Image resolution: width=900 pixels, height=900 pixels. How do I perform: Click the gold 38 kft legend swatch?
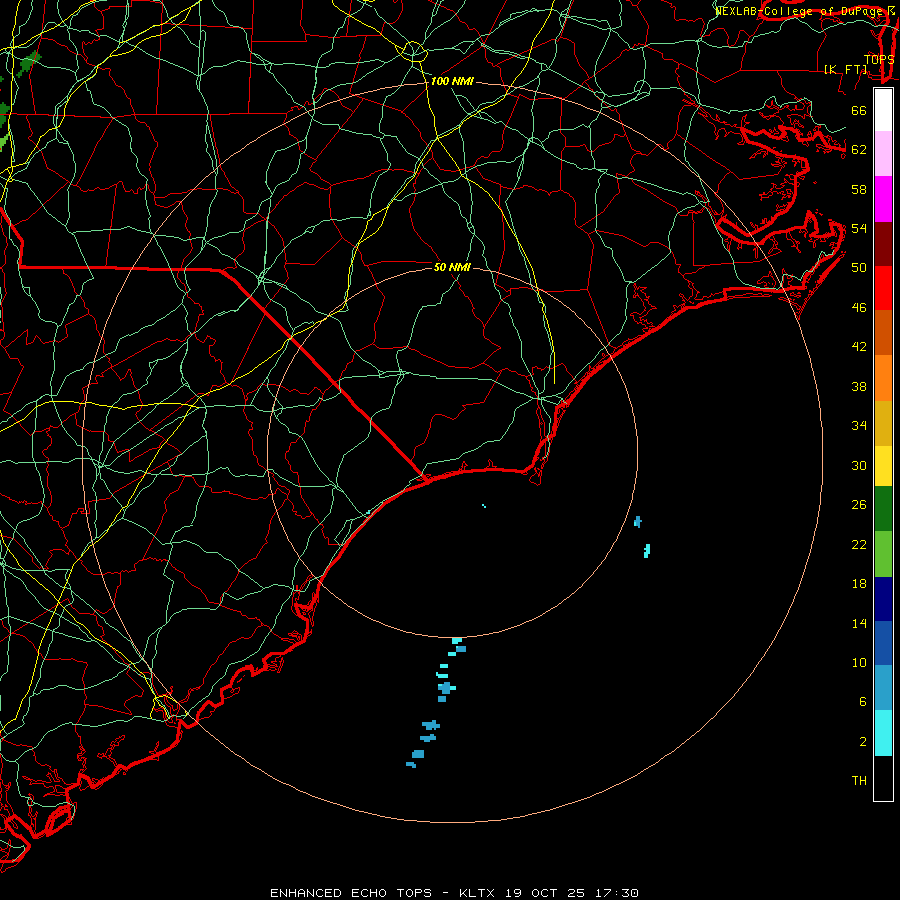(883, 423)
